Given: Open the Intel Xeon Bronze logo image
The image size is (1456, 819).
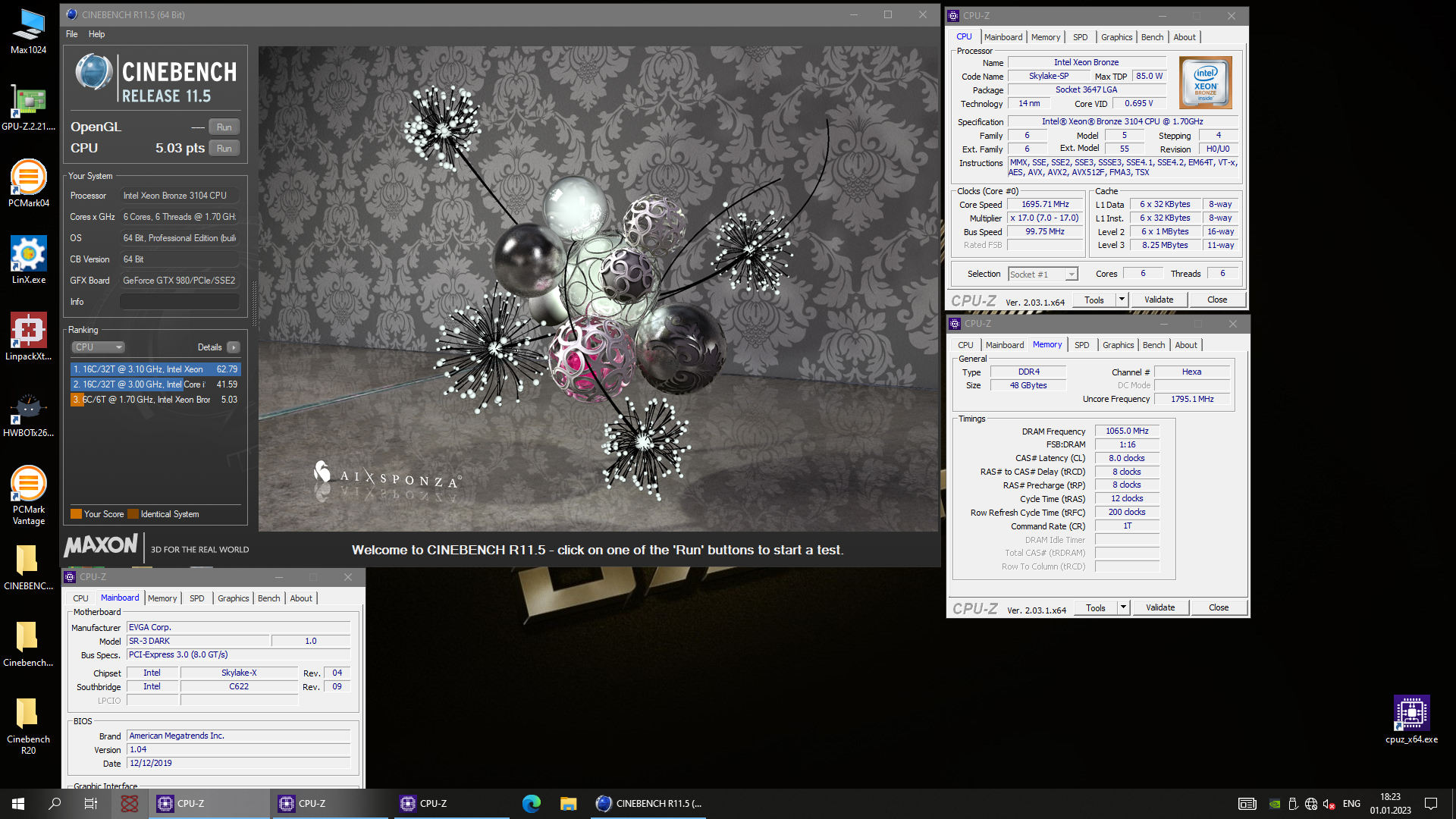Looking at the screenshot, I should click(1206, 83).
